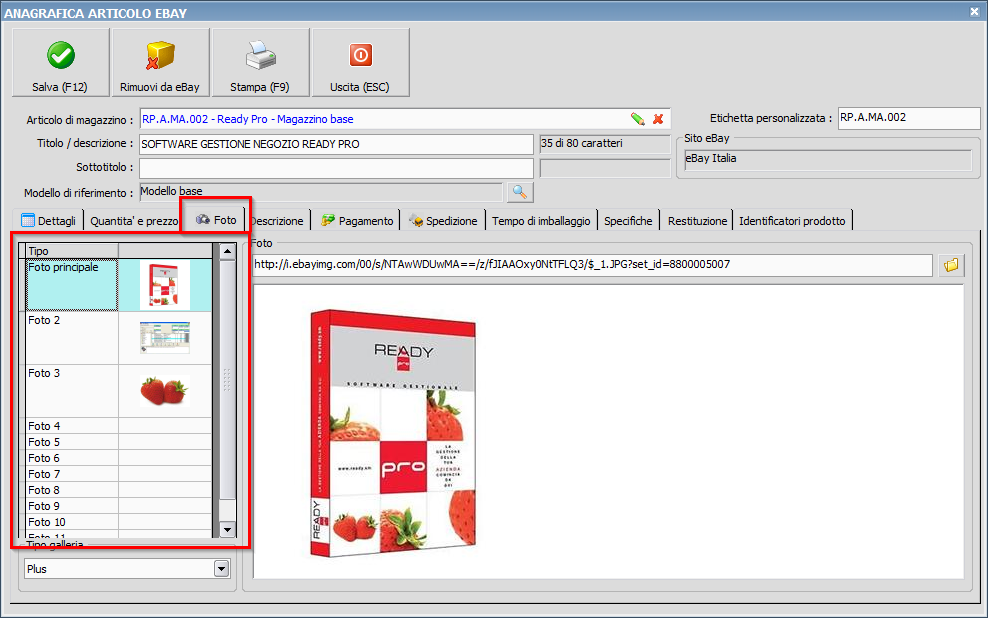Open the Restituzione tab
The image size is (988, 618).
697,221
